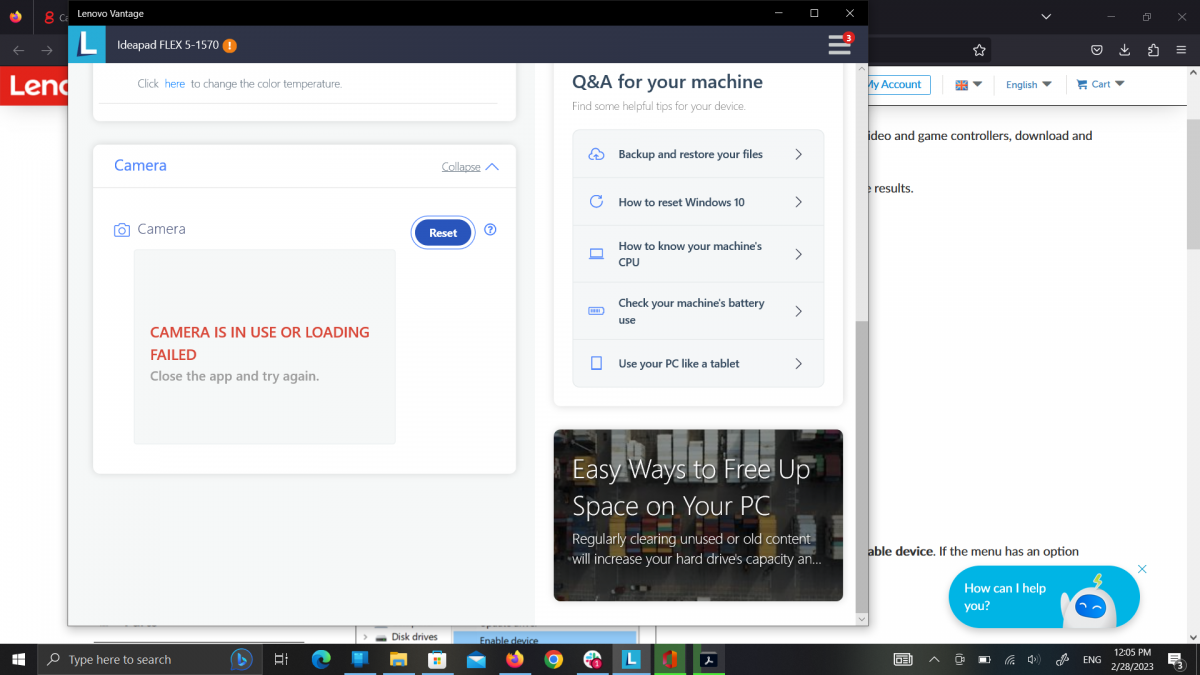The height and width of the screenshot is (675, 1200).
Task: Click the reset circle icon next to Windows 10
Action: (596, 201)
